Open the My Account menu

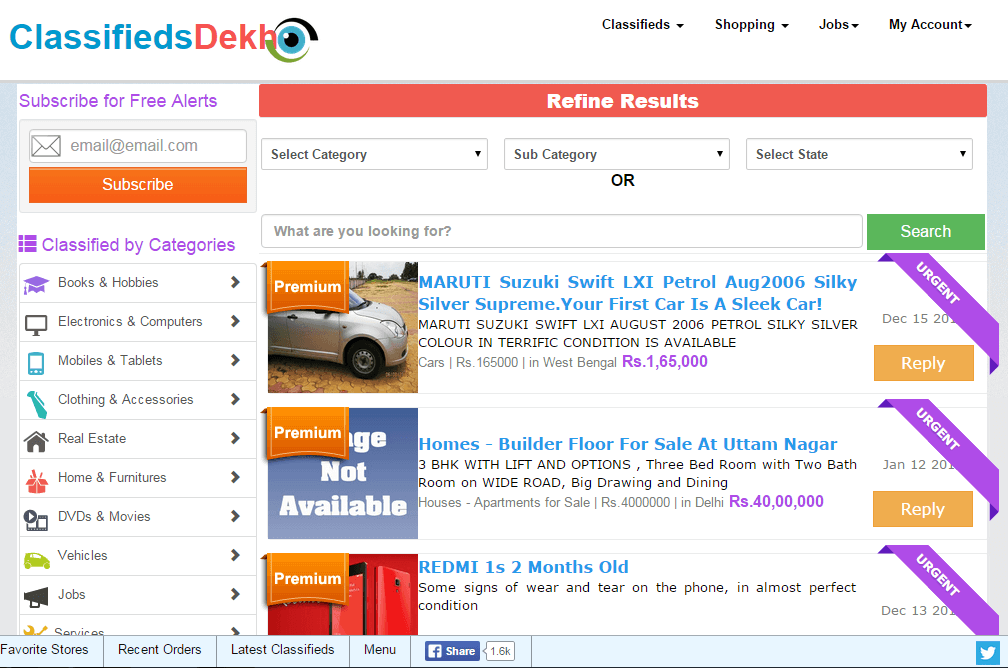[930, 24]
